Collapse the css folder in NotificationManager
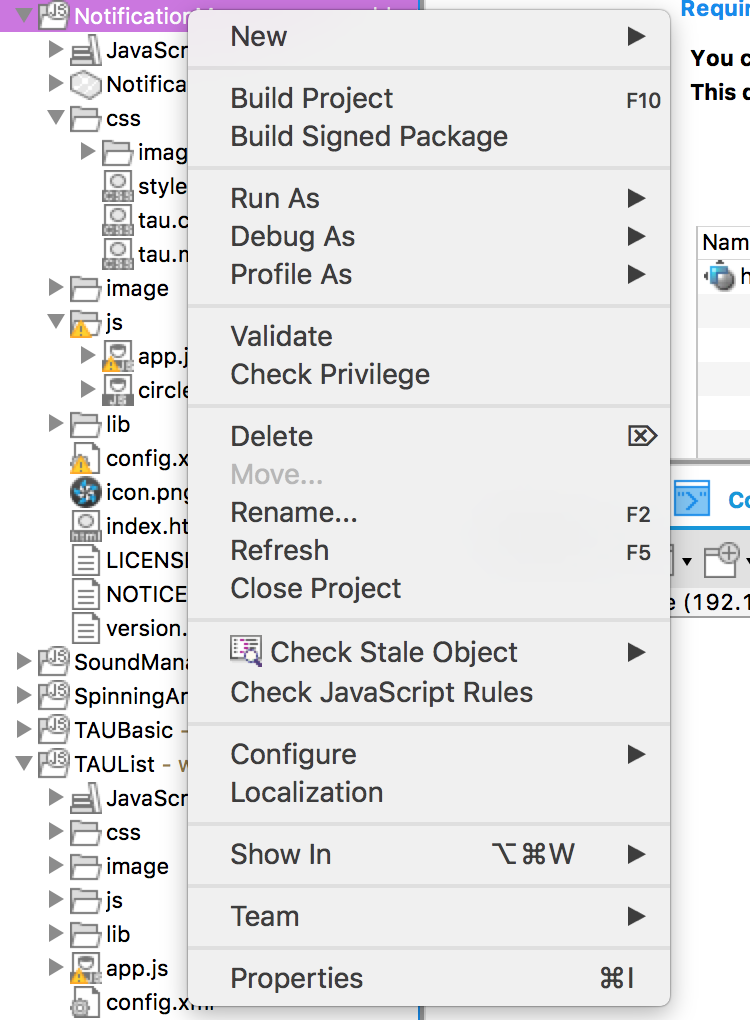750x1020 pixels. (x=56, y=118)
